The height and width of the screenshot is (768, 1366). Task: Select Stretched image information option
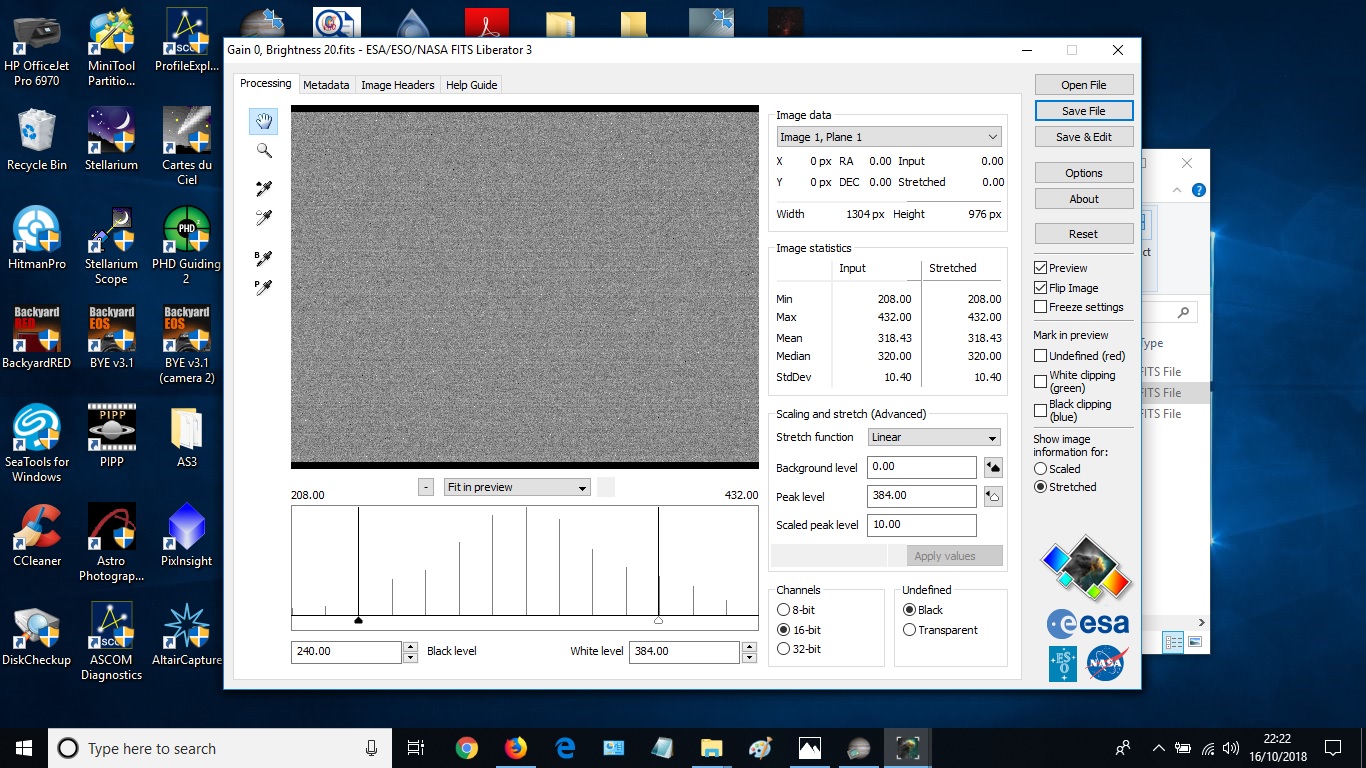pos(1041,487)
